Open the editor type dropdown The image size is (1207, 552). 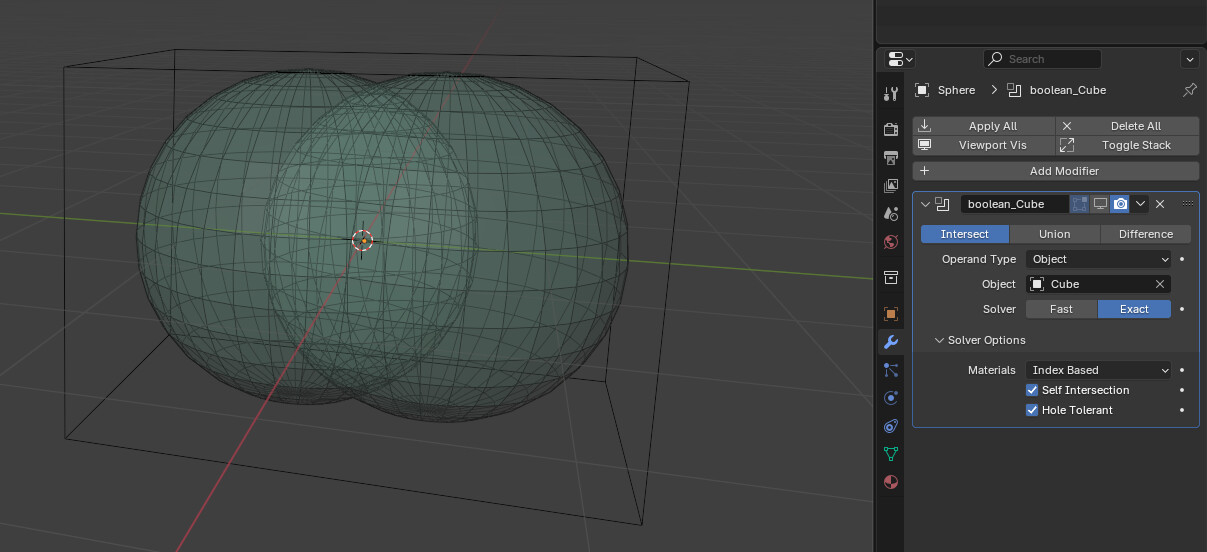click(900, 59)
